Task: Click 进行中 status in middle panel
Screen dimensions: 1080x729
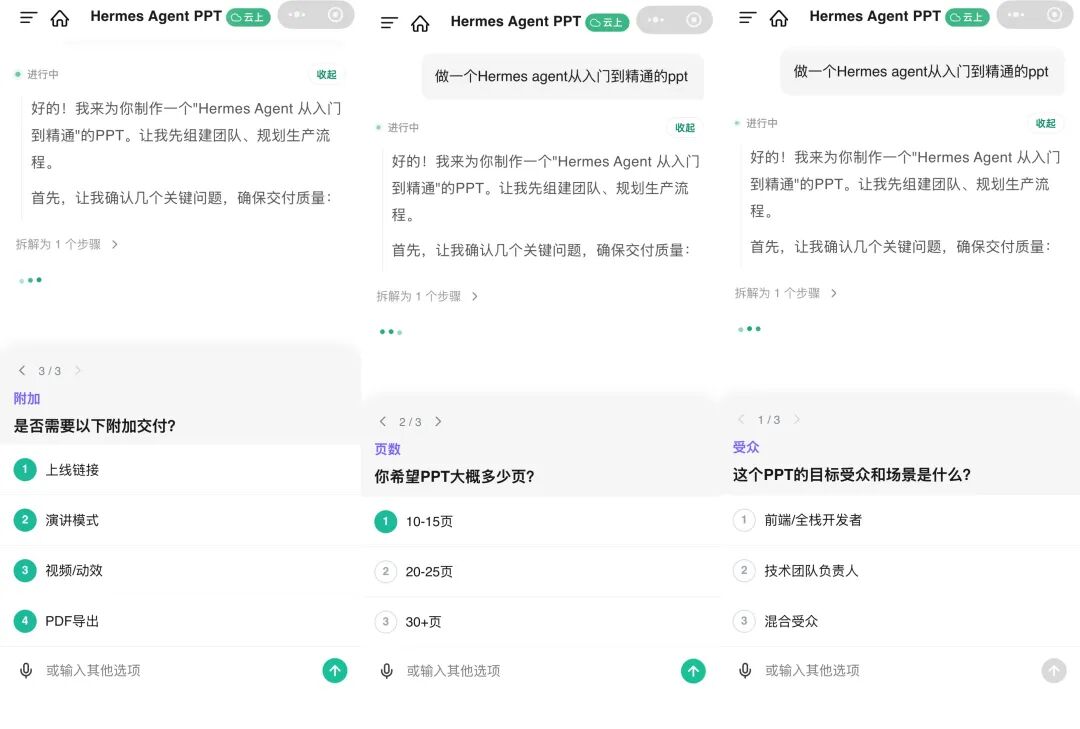Action: (x=397, y=127)
